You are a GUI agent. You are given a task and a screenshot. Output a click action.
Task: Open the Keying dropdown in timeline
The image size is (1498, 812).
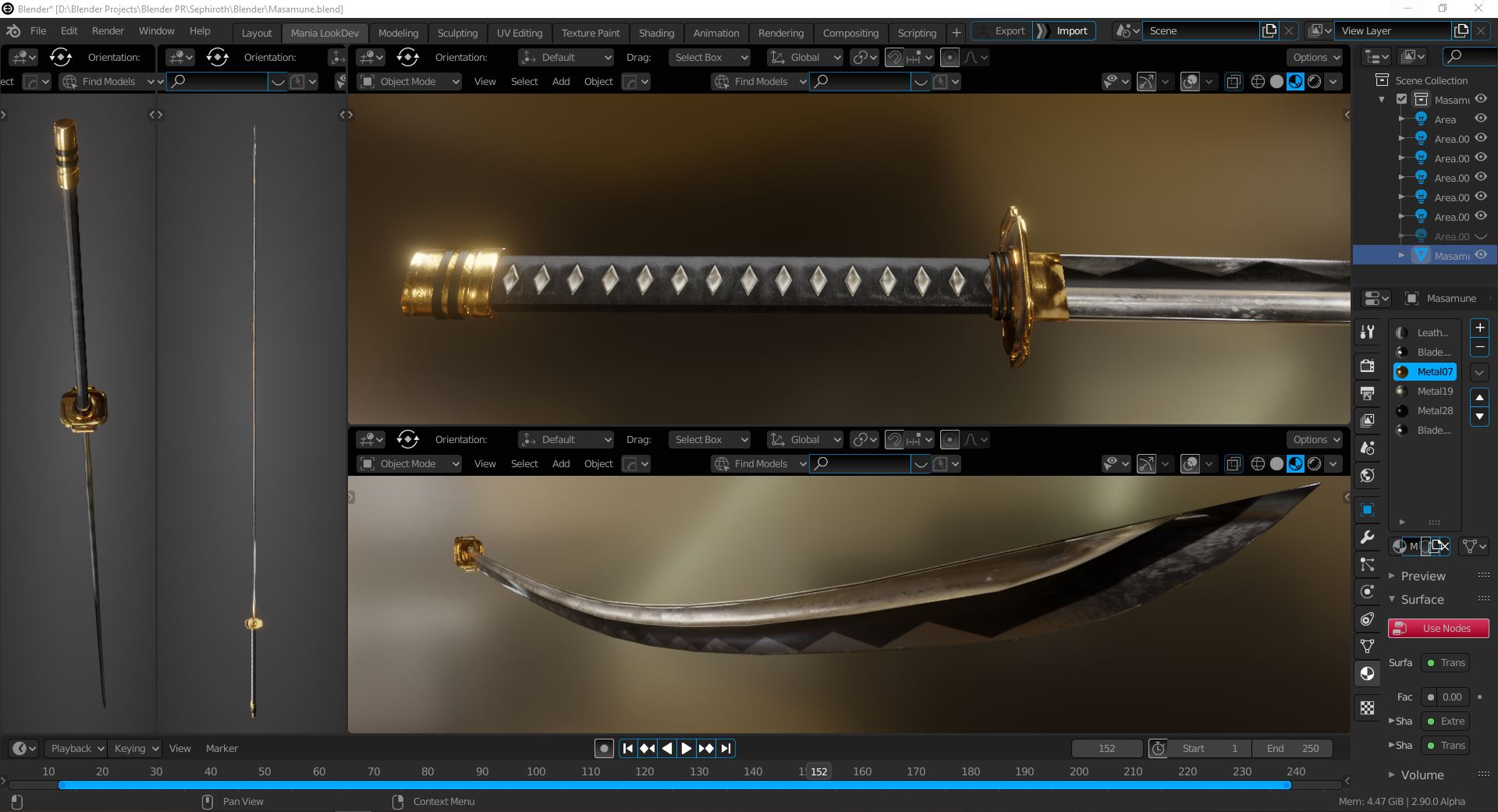(134, 748)
